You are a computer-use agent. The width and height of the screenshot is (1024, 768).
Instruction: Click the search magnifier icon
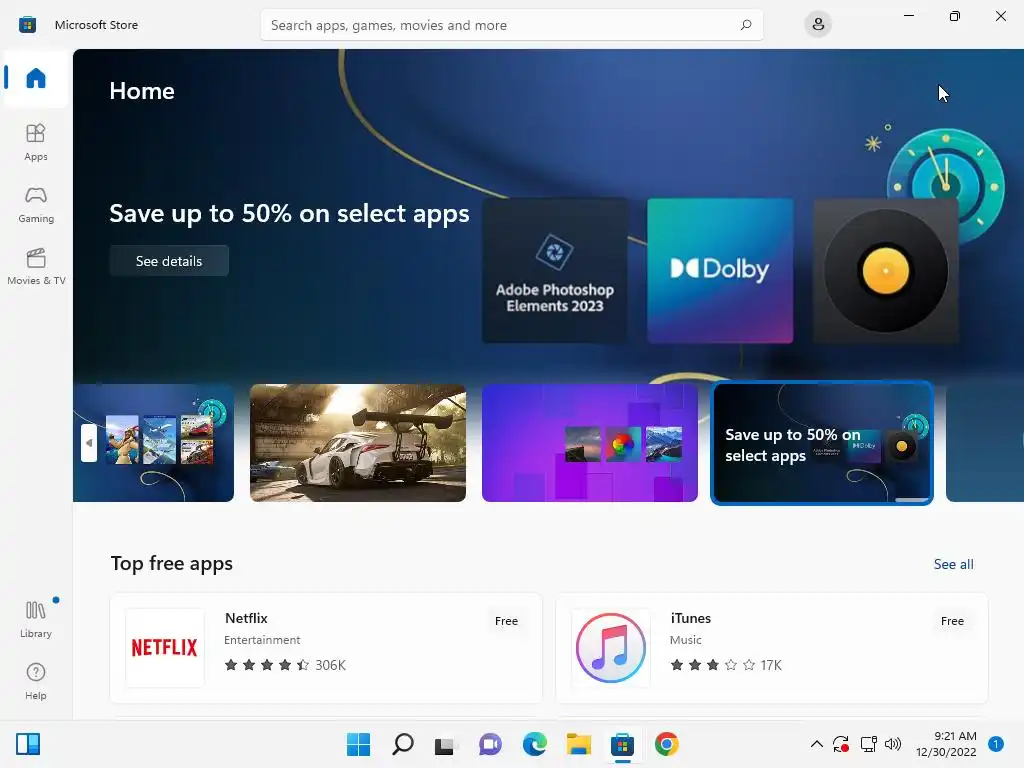point(746,25)
